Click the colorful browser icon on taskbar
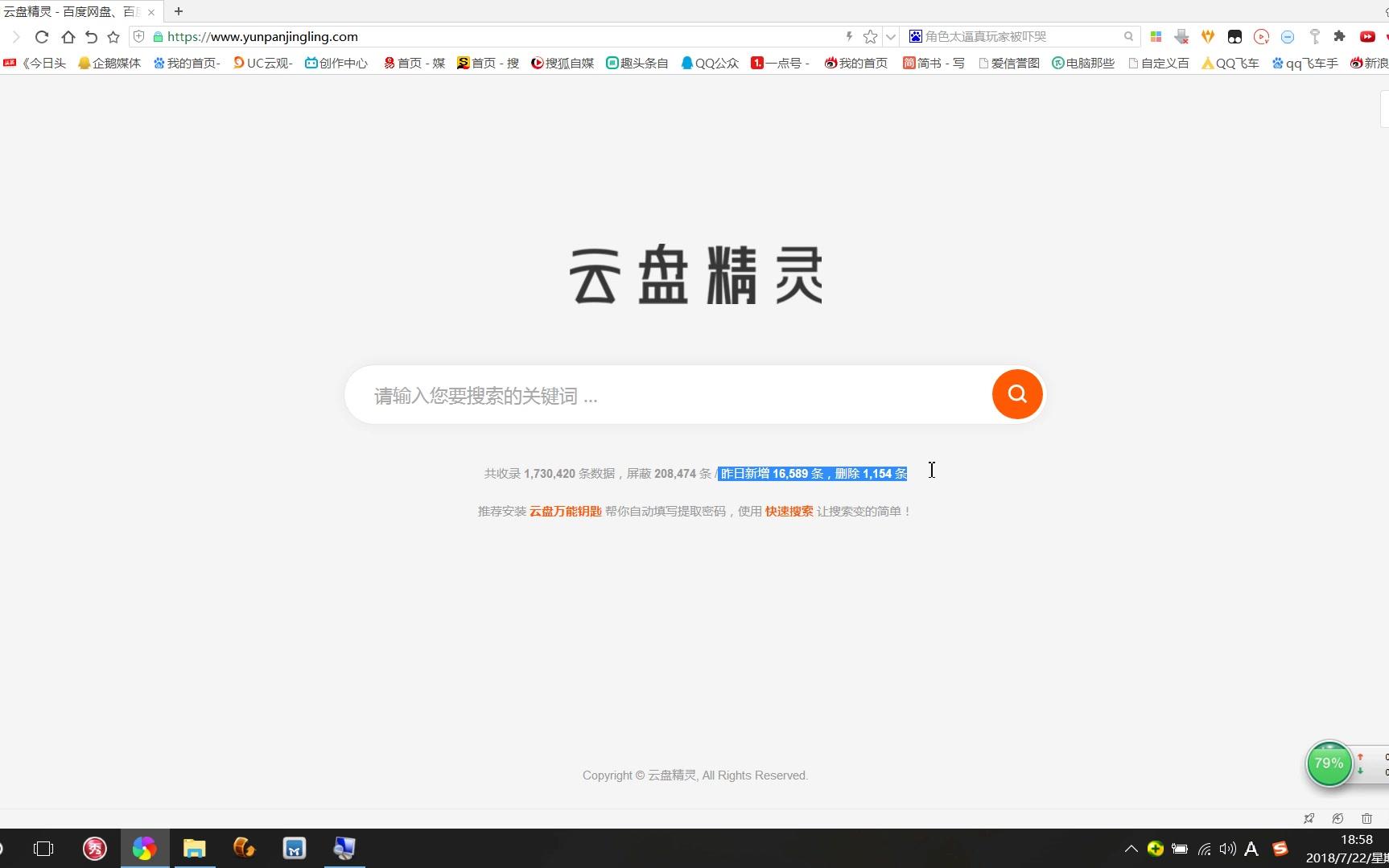The image size is (1389, 868). coord(145,849)
